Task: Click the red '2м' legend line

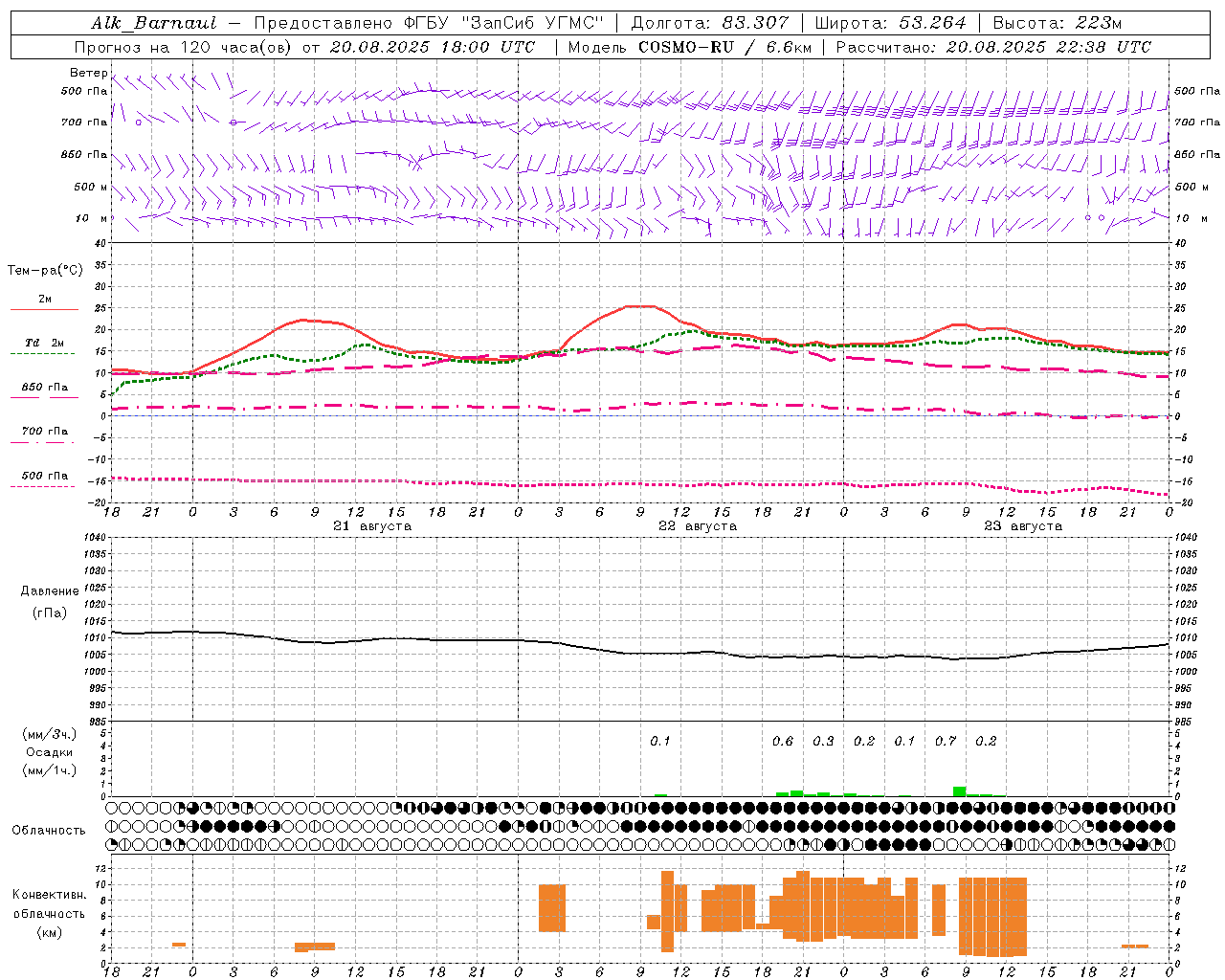Action: click(44, 309)
